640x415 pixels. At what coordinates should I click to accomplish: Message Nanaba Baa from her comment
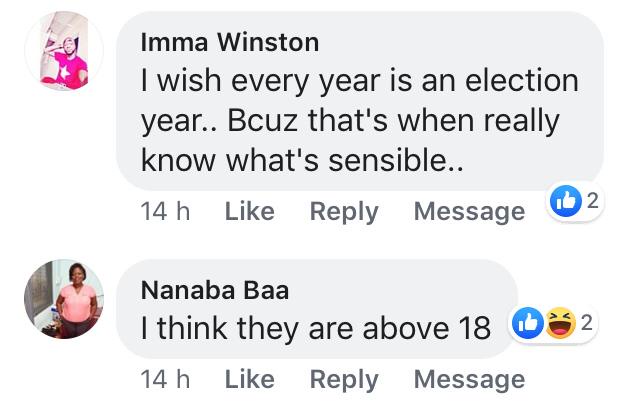click(468, 379)
